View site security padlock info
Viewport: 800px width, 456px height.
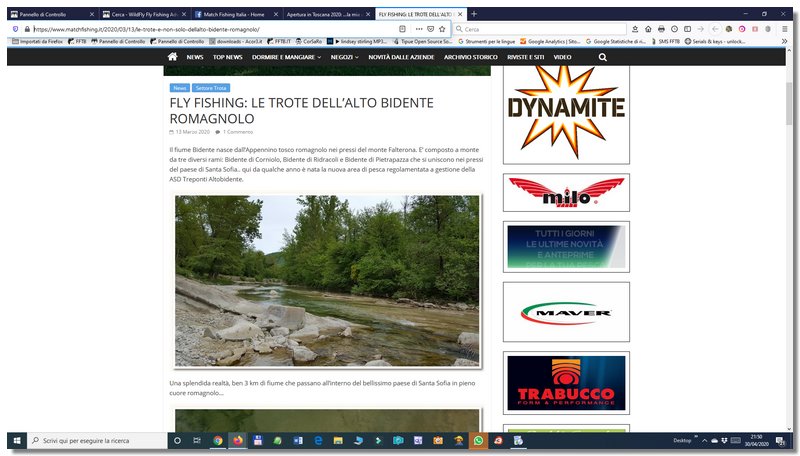tap(27, 29)
